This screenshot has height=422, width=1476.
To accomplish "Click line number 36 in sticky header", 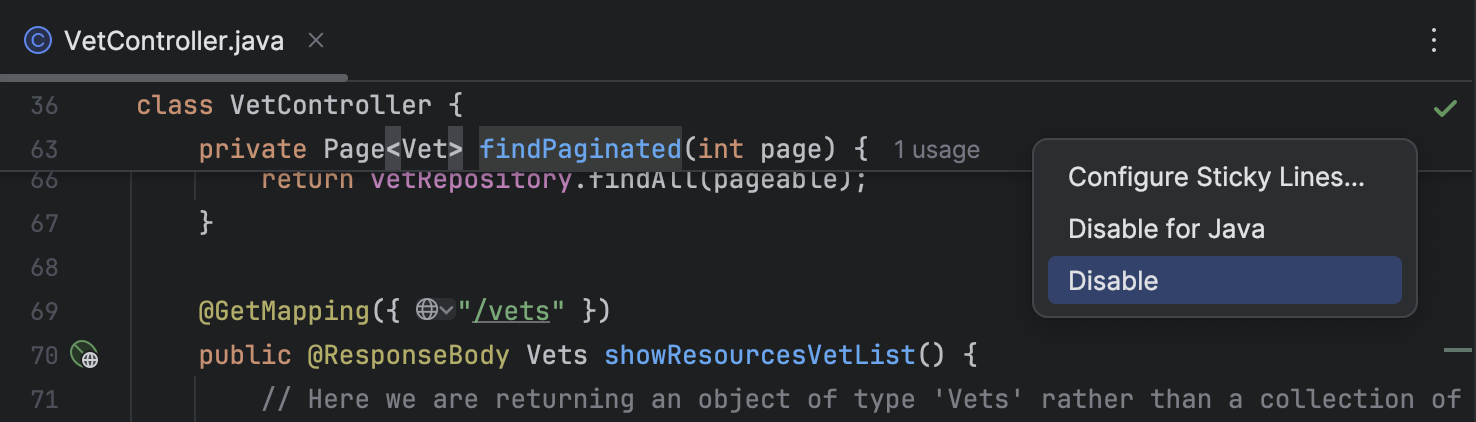I will (44, 105).
